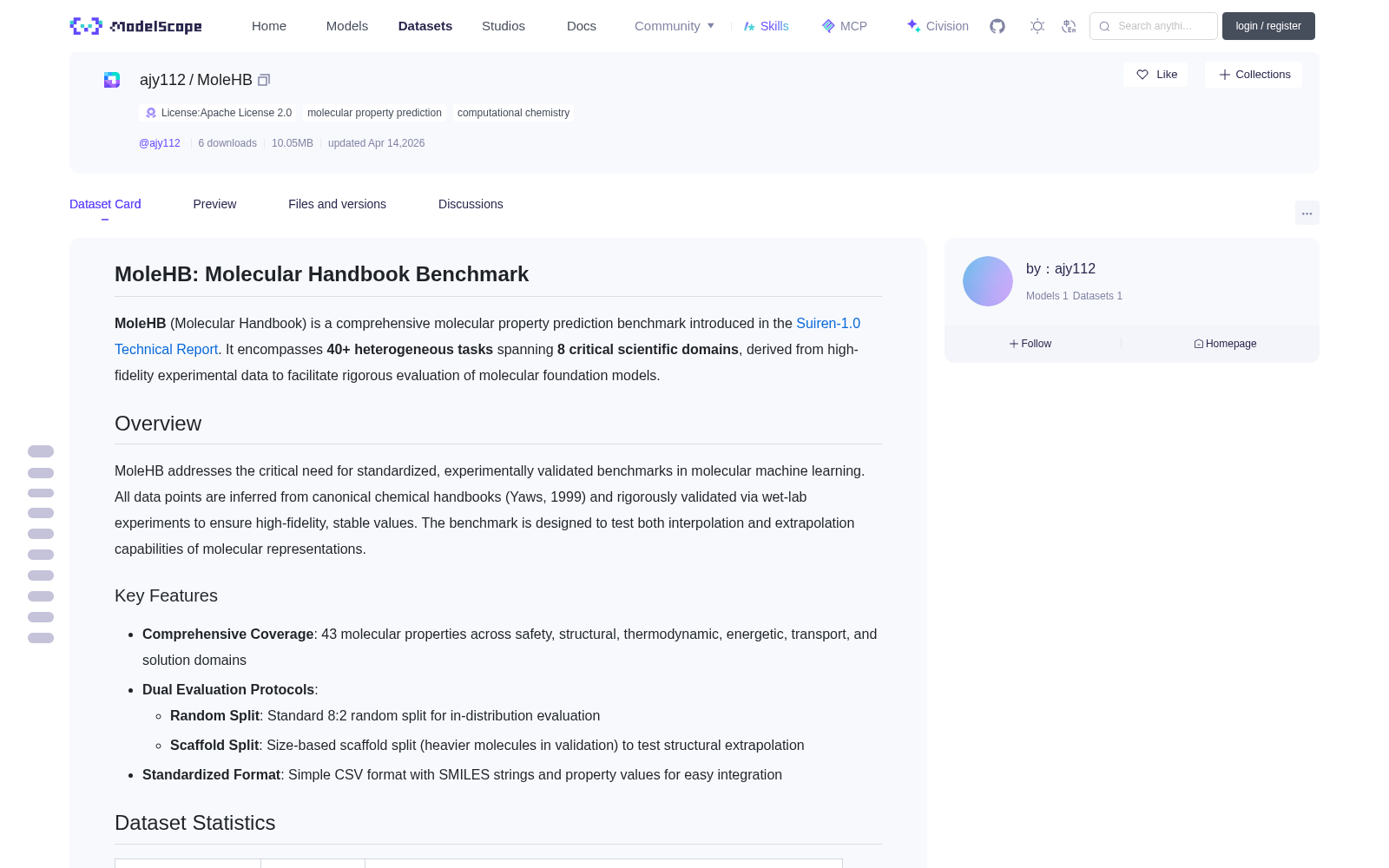
Task: Navigate to Studios
Action: [504, 26]
